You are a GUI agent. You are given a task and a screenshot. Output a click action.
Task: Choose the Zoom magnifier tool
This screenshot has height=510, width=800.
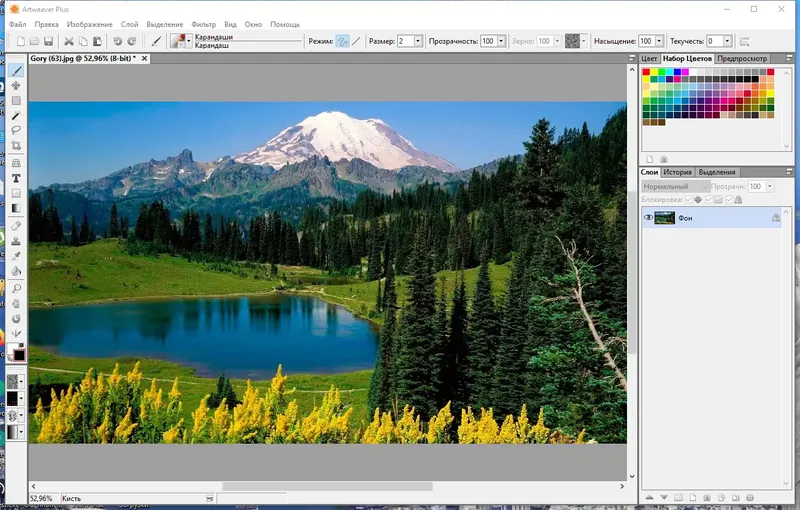[x=16, y=289]
